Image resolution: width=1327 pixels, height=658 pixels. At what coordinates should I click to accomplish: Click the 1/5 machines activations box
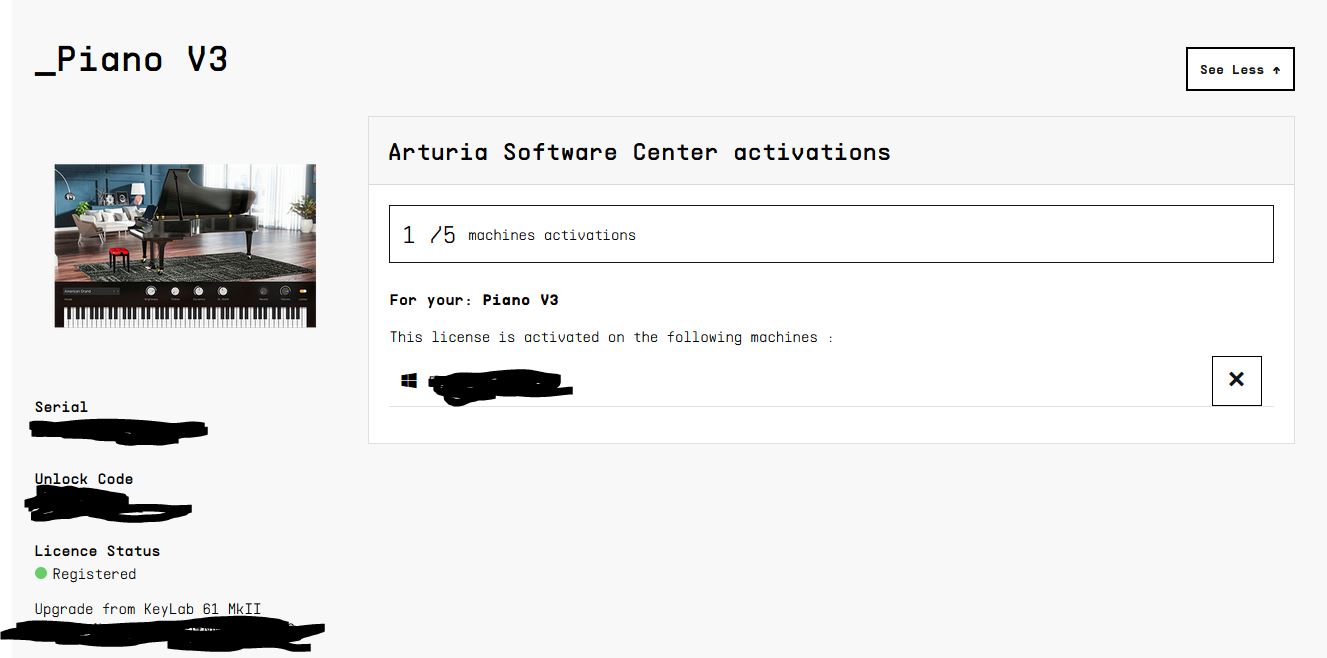831,234
